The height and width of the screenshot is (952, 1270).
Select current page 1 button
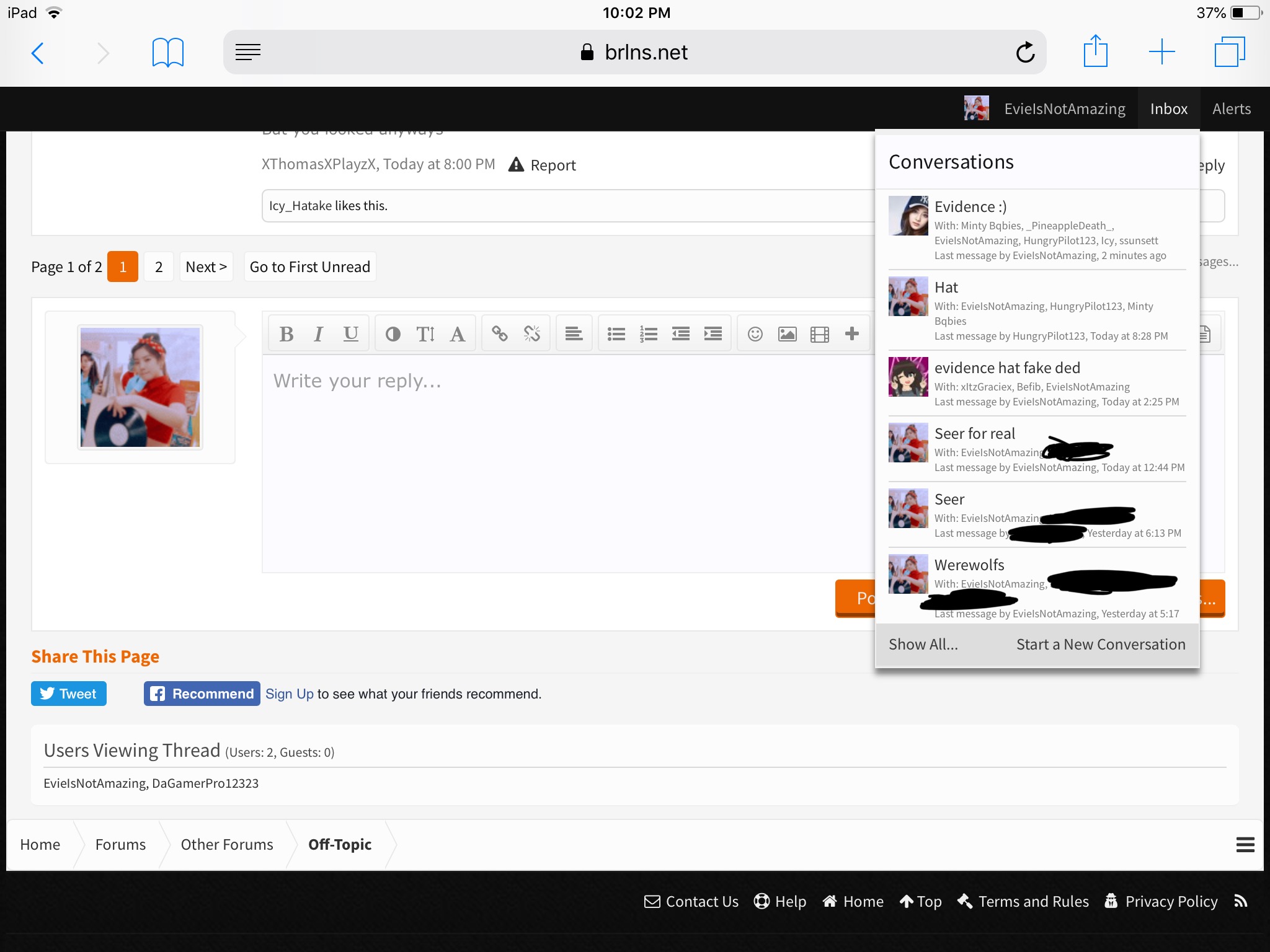coord(123,267)
